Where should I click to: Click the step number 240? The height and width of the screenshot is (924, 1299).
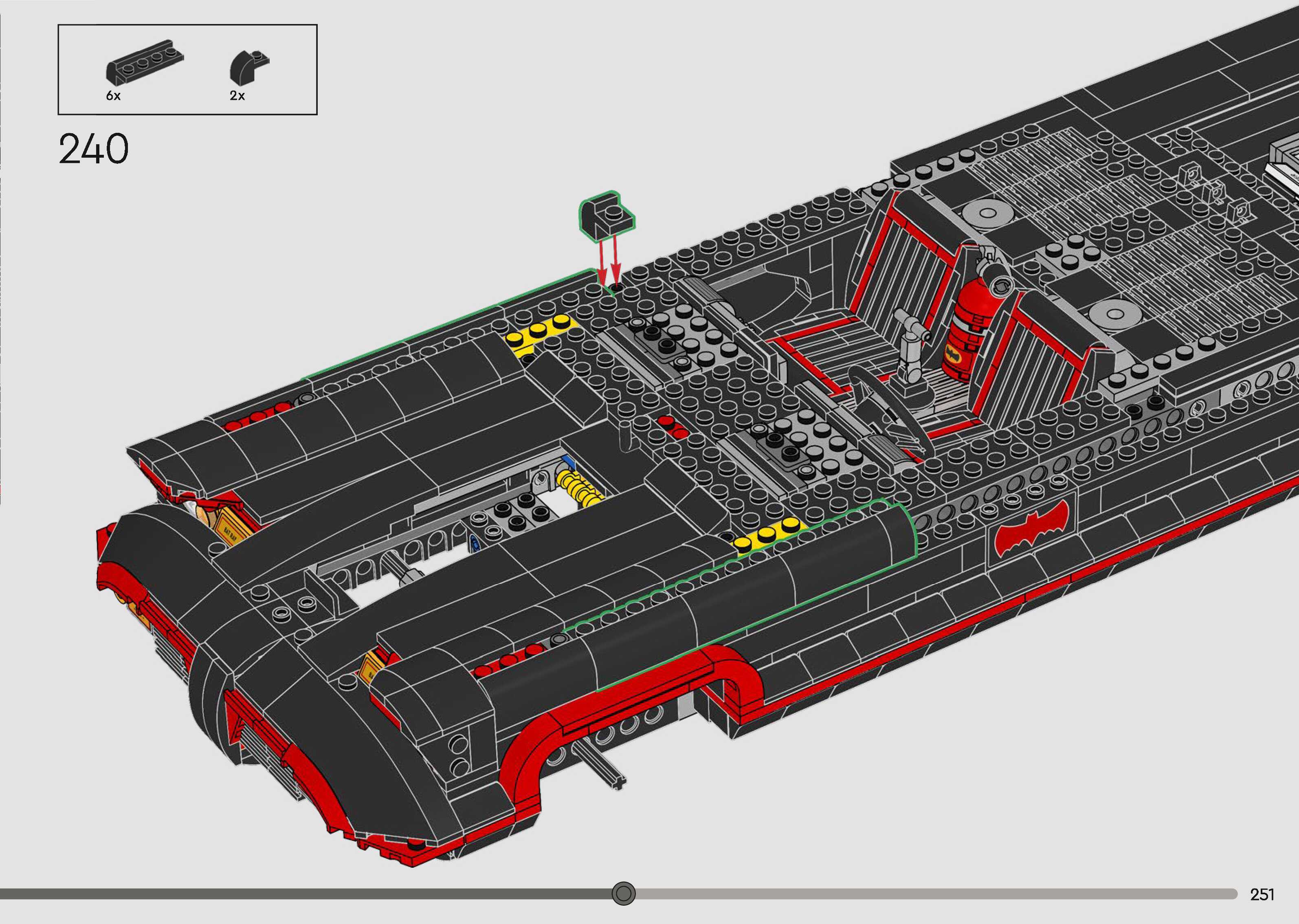tap(94, 149)
